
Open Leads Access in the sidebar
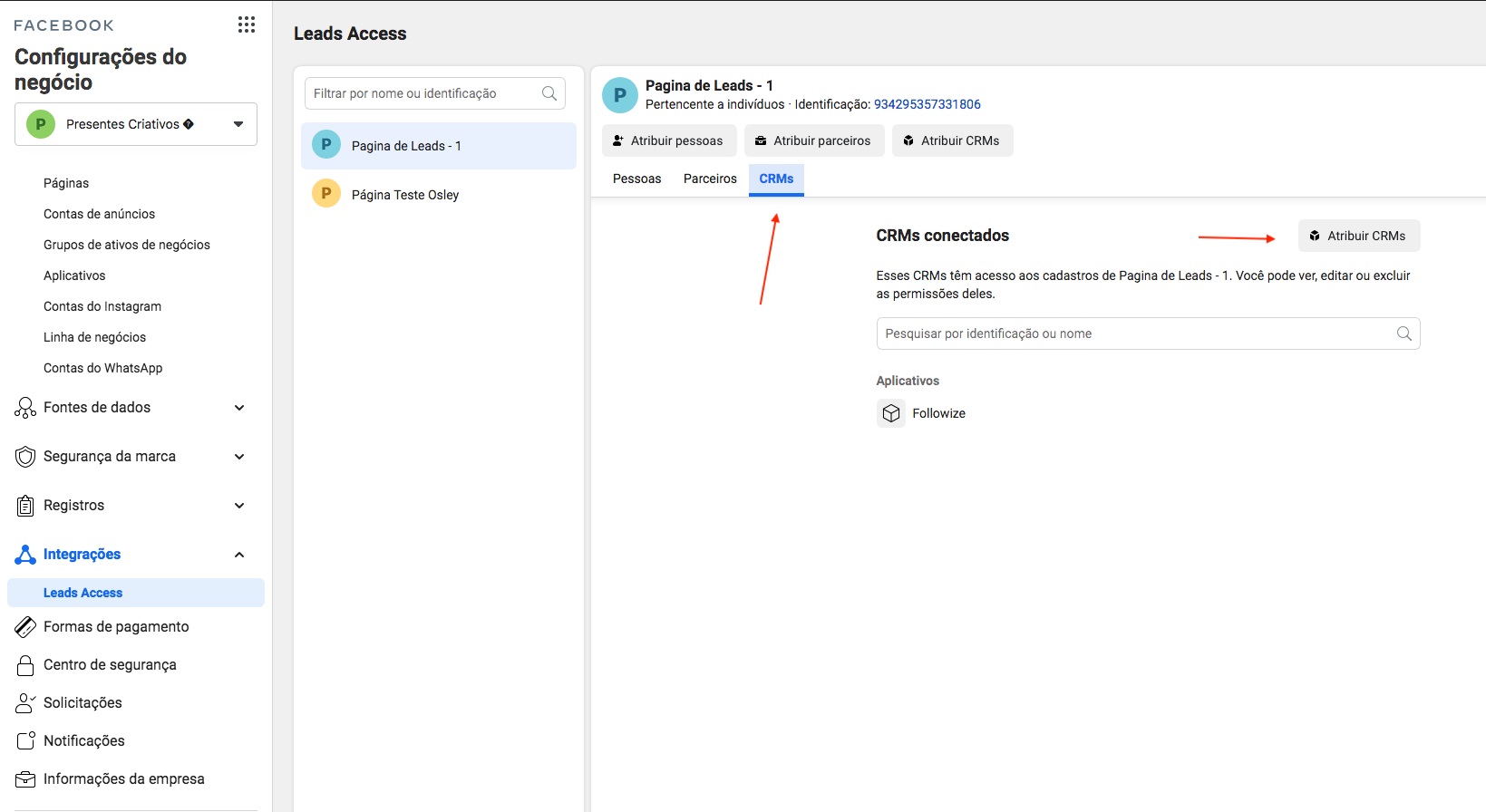[136, 593]
